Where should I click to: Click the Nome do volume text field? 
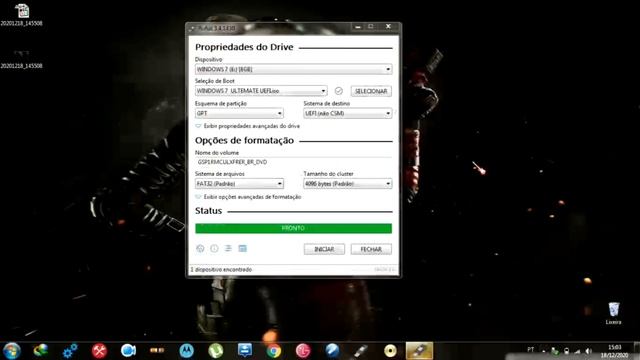point(293,162)
